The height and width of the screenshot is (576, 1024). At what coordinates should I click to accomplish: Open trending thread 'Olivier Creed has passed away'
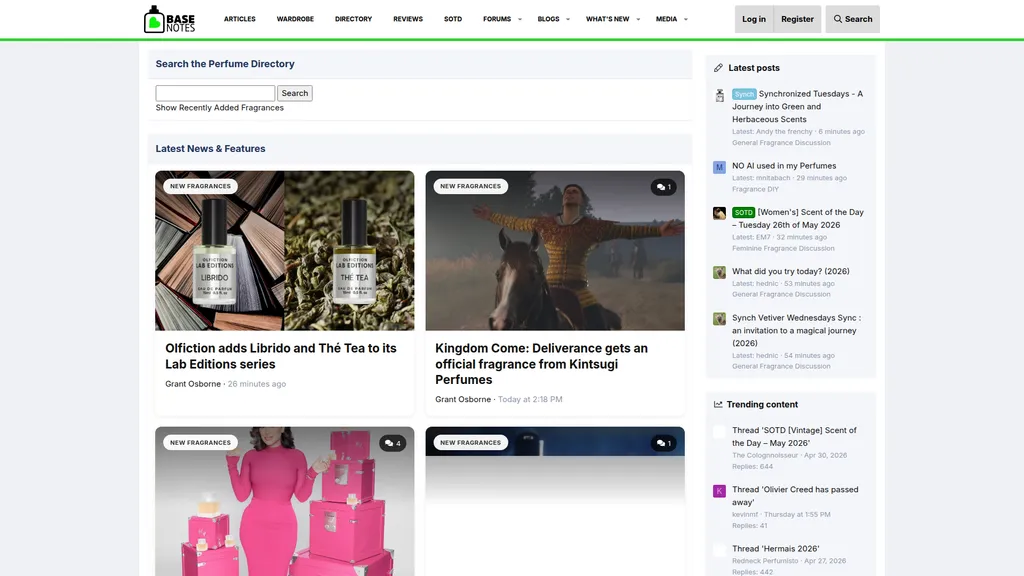(795, 496)
